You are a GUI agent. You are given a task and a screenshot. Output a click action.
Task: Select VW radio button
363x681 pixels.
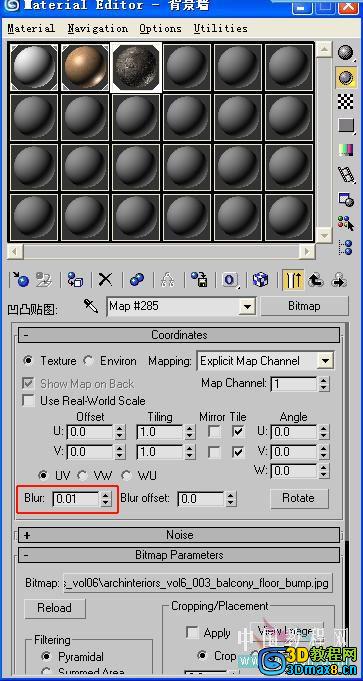(x=82, y=475)
